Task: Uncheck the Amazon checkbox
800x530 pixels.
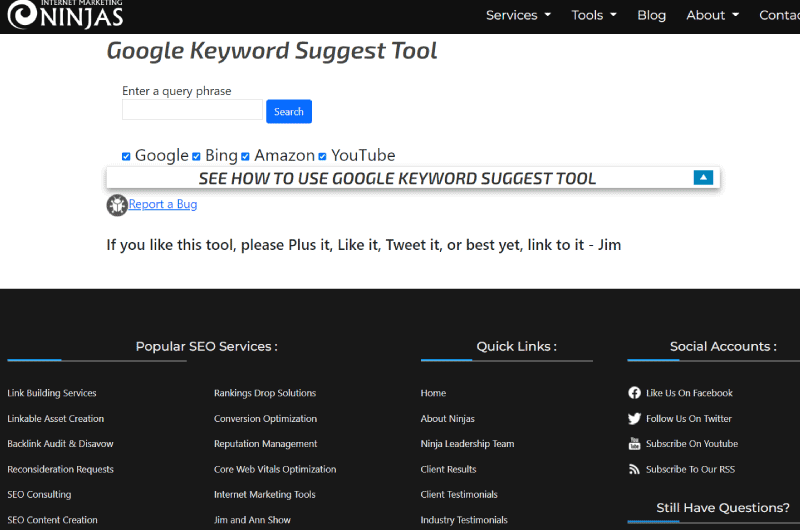Action: (245, 156)
